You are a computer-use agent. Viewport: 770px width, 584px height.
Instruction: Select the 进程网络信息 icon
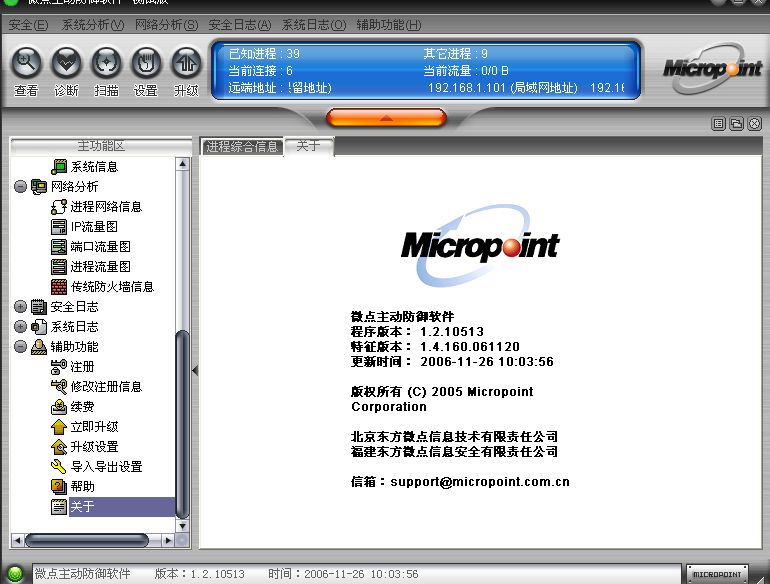coord(59,207)
